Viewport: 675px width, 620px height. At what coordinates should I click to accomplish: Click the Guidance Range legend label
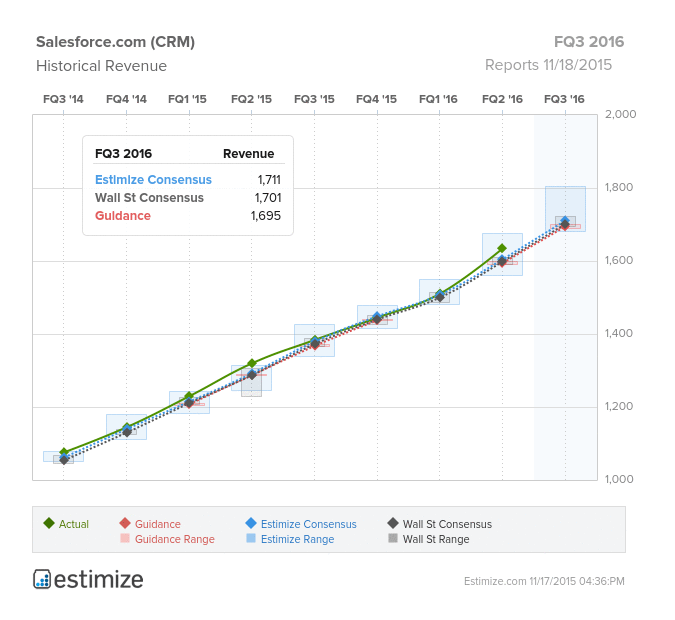click(175, 539)
